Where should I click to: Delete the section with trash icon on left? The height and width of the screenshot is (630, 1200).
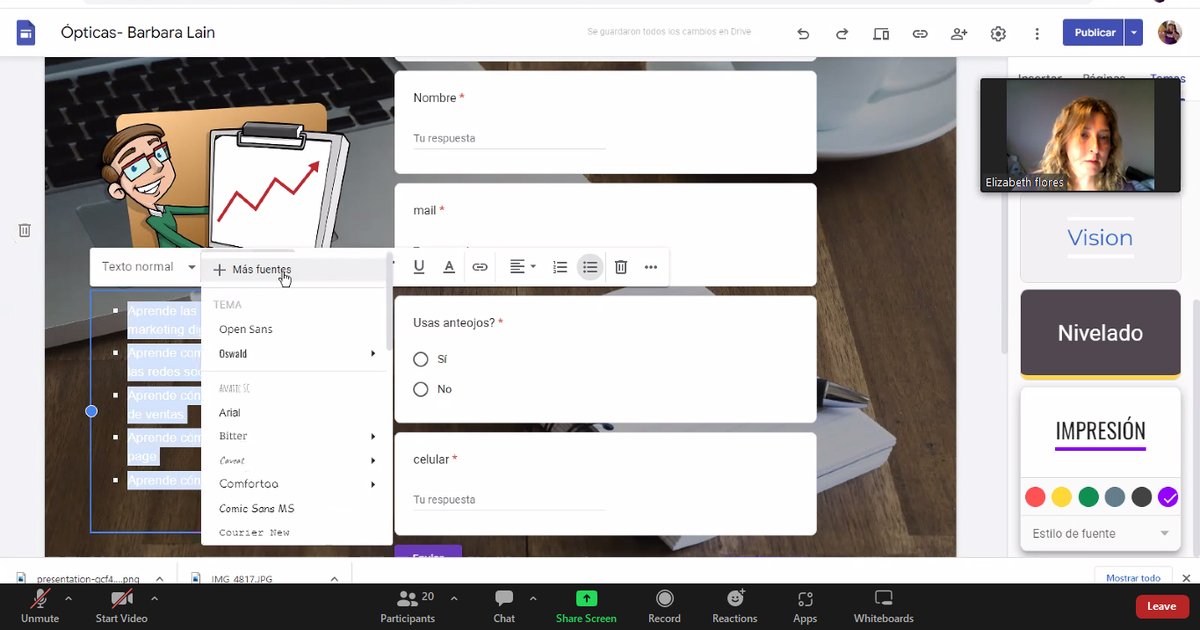25,230
